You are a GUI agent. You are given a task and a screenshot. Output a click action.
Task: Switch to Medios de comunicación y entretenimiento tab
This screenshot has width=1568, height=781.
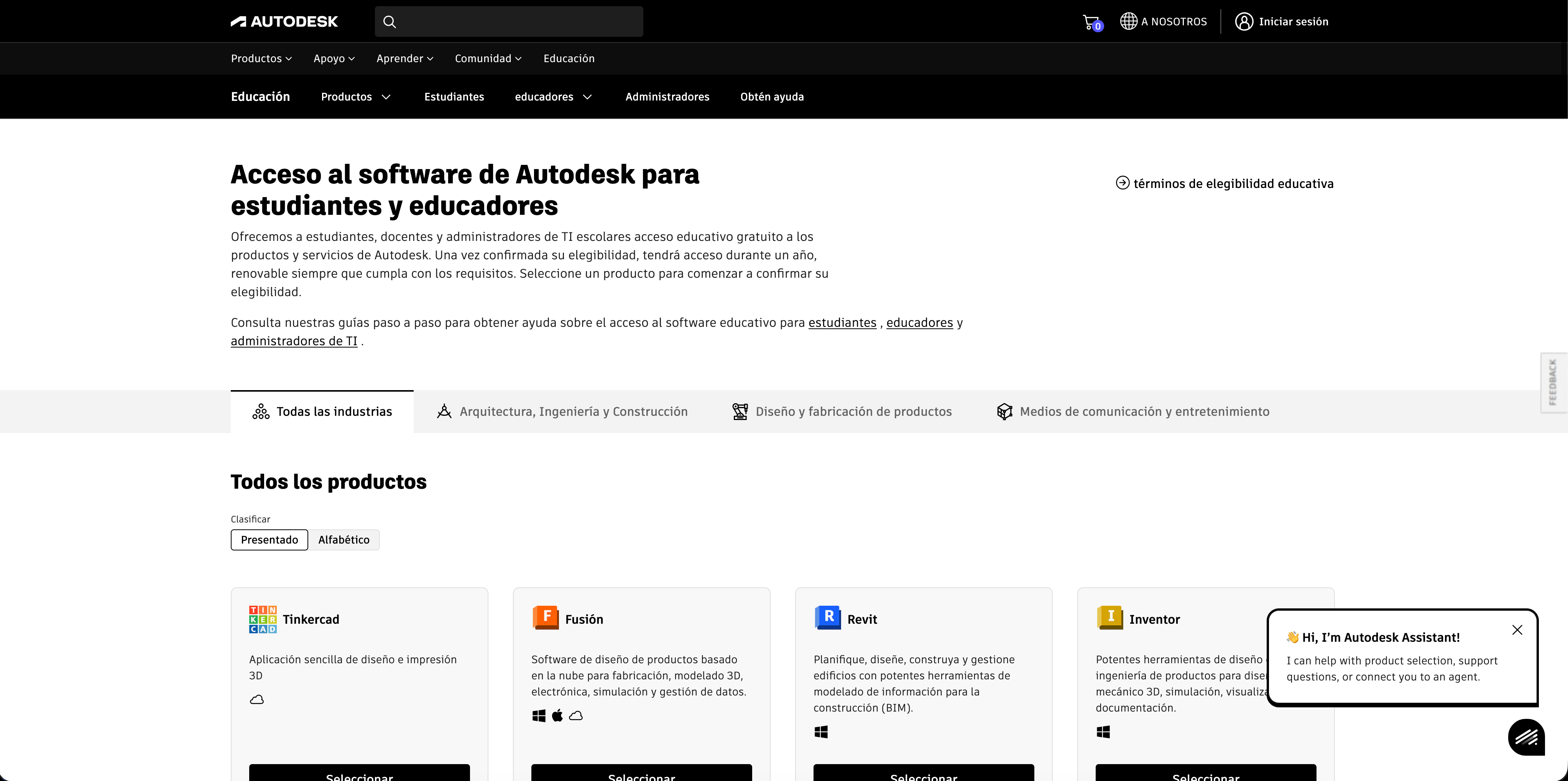click(1133, 412)
